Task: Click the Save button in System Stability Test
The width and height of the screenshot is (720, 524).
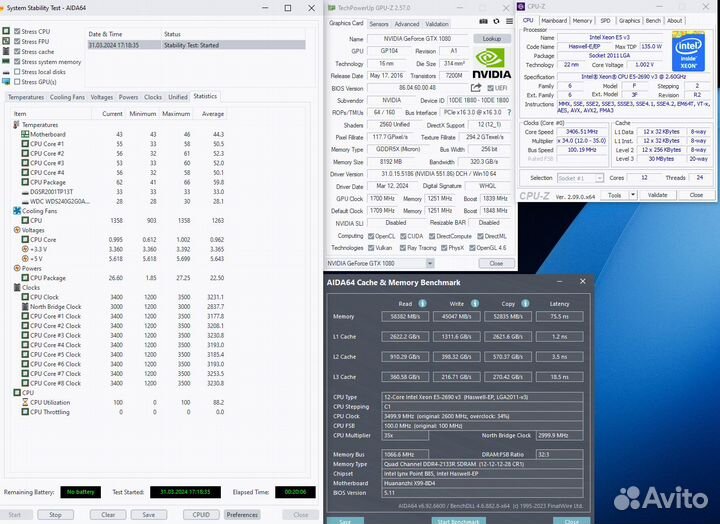Action: tap(148, 515)
